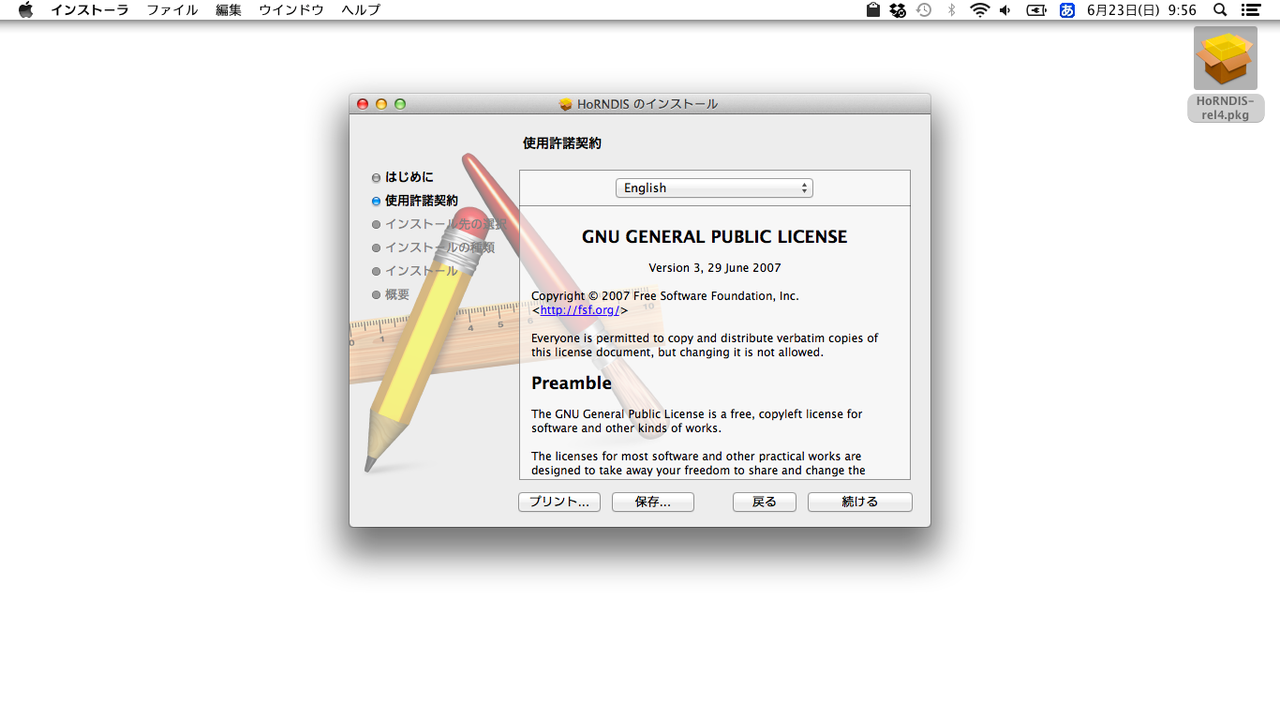Open the volume control menu

click(1005, 10)
